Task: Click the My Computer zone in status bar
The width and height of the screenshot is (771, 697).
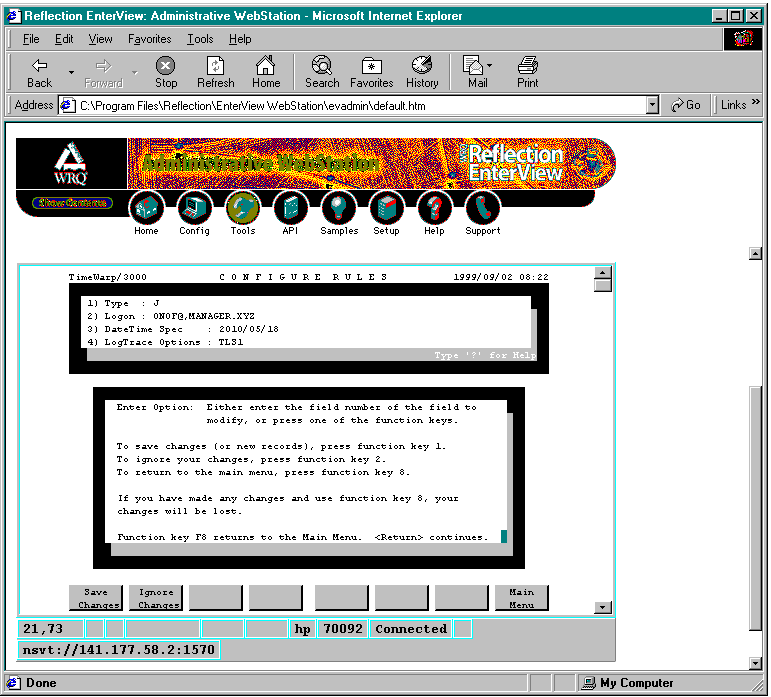Action: [x=627, y=683]
